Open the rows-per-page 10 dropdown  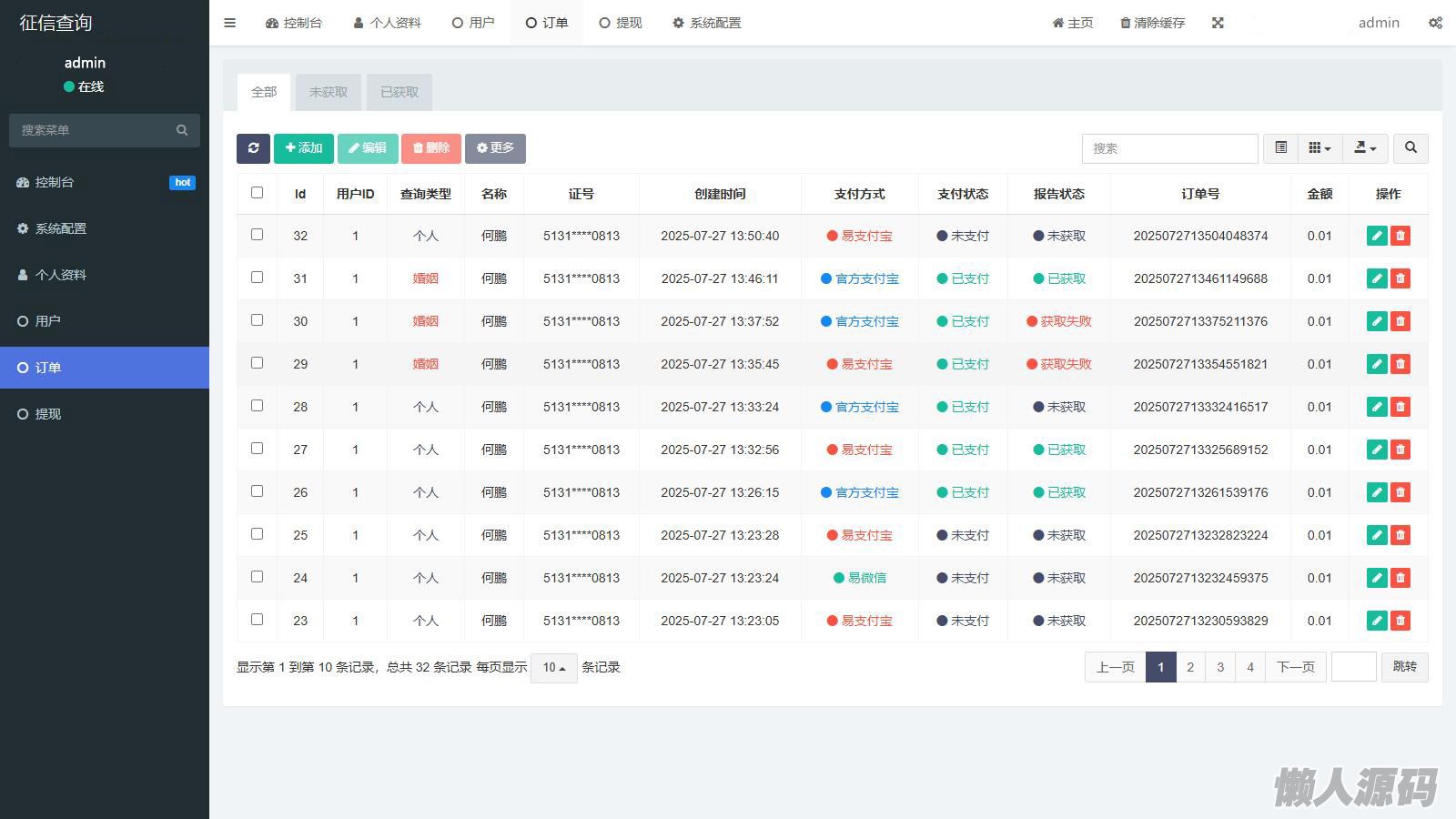(x=553, y=668)
